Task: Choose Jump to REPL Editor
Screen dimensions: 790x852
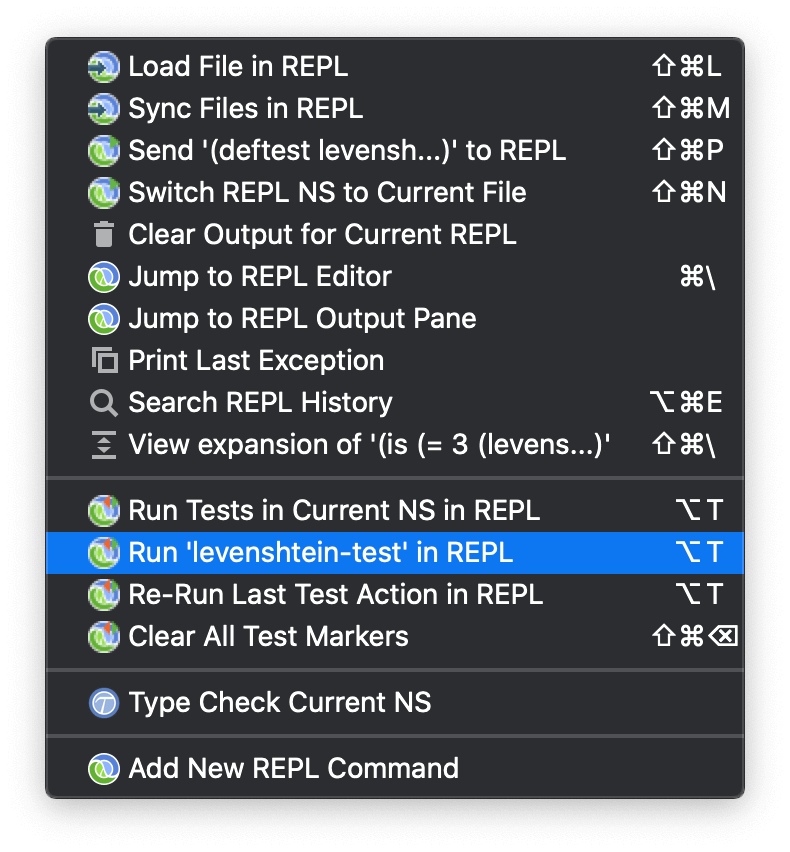Action: [395, 277]
